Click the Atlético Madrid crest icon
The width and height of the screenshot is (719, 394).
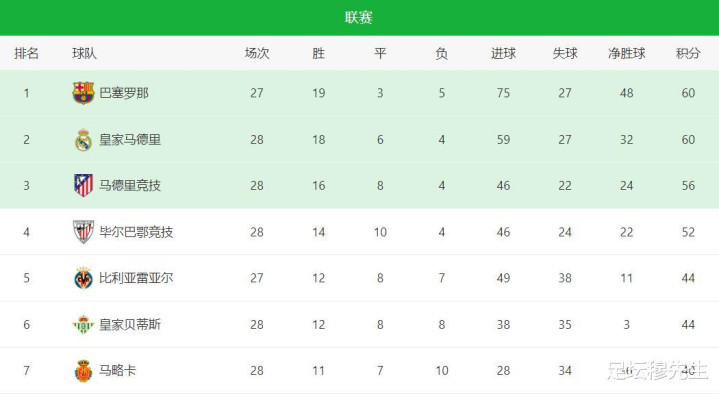coord(83,185)
